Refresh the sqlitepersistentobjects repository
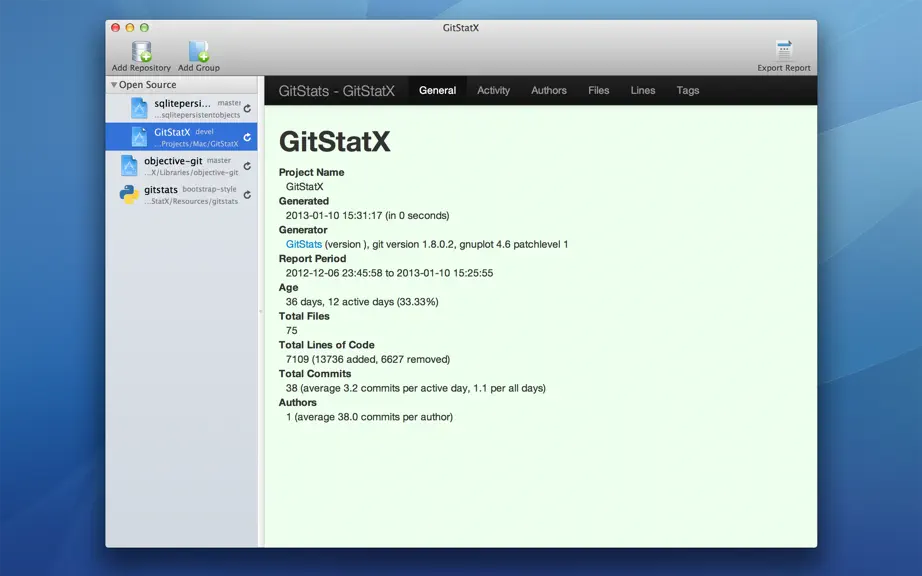 (248, 108)
